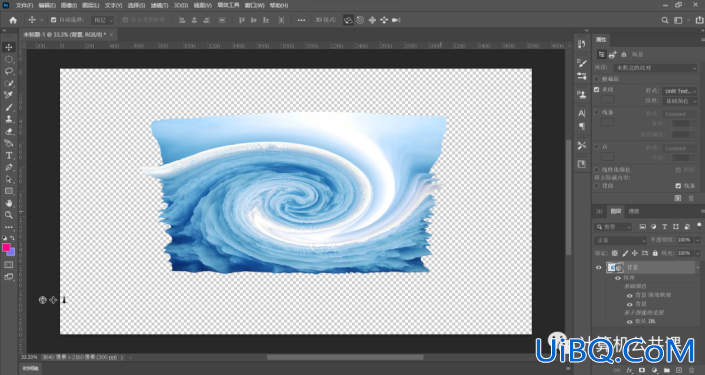Image resolution: width=705 pixels, height=375 pixels.
Task: Open the History panel icon in the dock
Action: coord(582,44)
